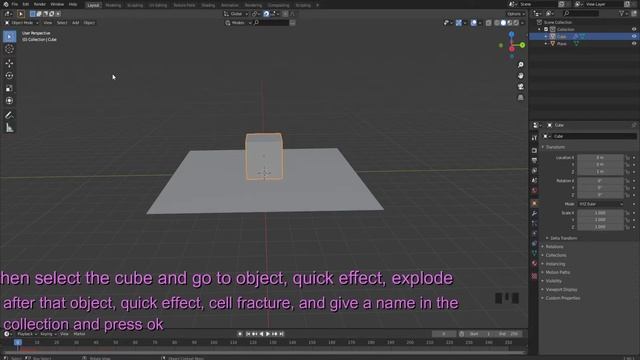Select the Cursor tool
The height and width of the screenshot is (360, 640).
9,49
